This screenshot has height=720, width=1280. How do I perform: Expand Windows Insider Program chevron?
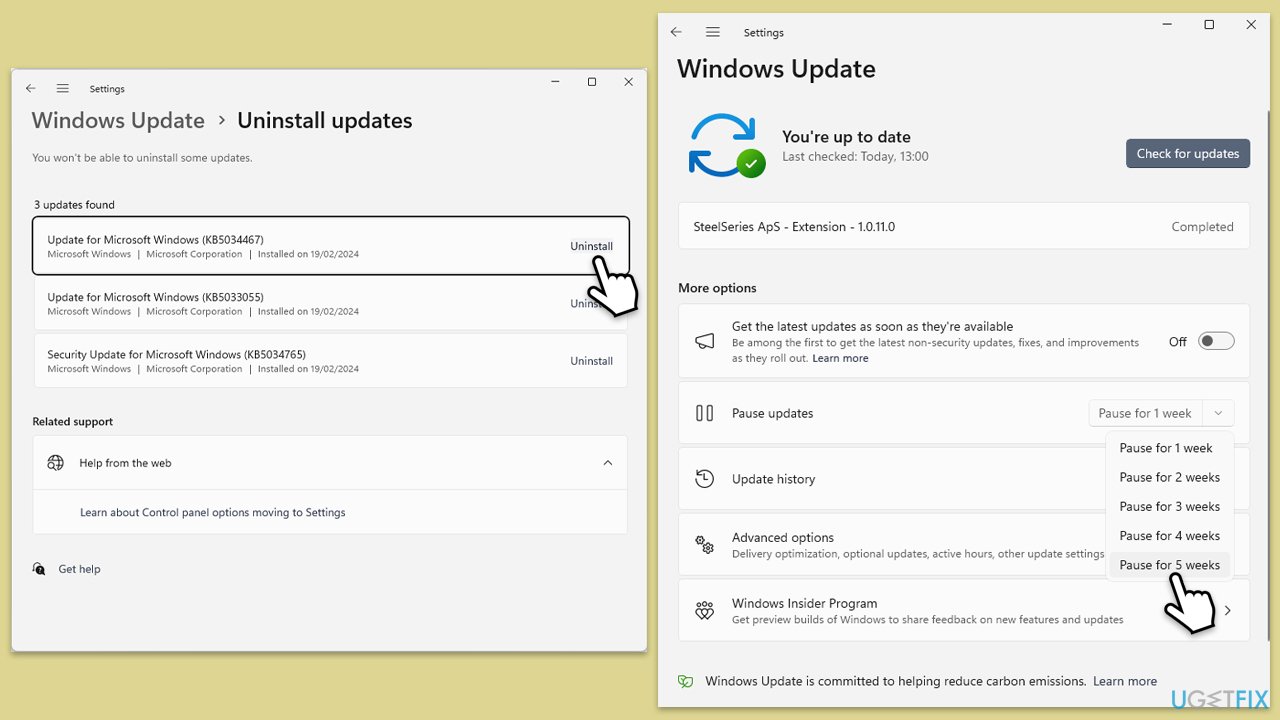coord(1228,610)
